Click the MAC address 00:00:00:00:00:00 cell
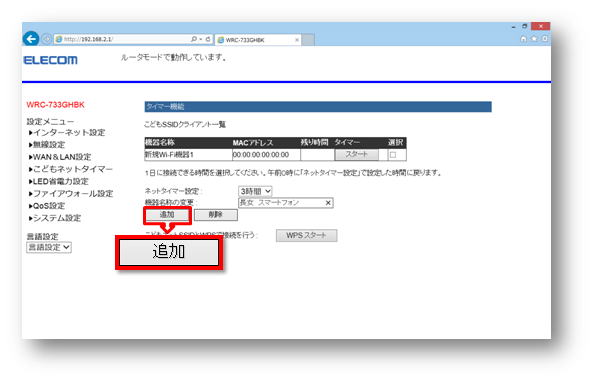 266,155
